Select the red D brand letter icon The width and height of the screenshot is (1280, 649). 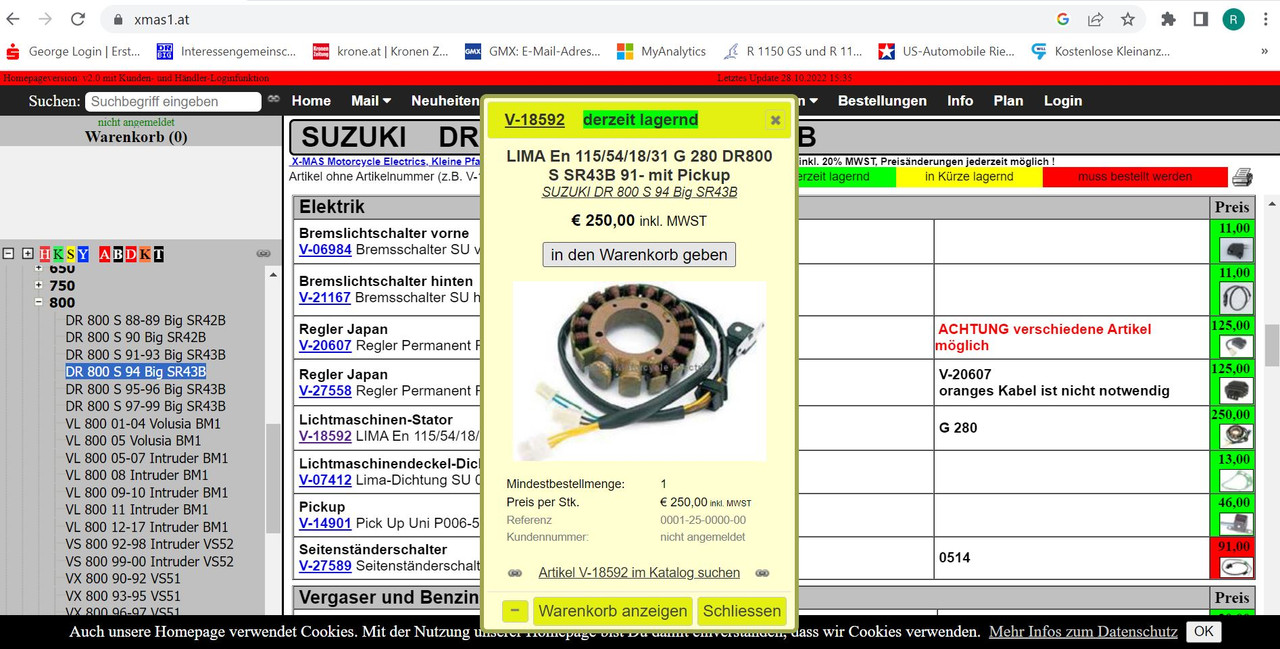click(x=131, y=254)
